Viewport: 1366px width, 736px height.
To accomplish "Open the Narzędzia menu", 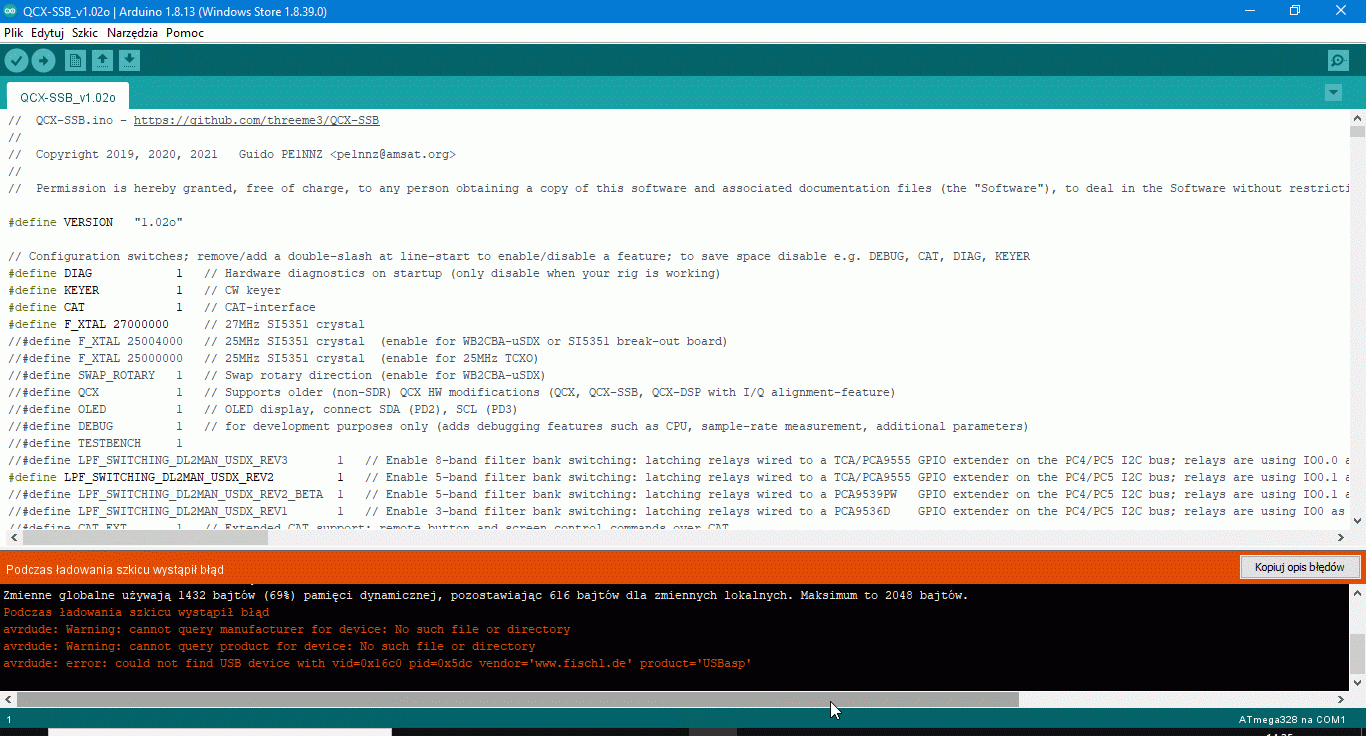I will pos(132,33).
